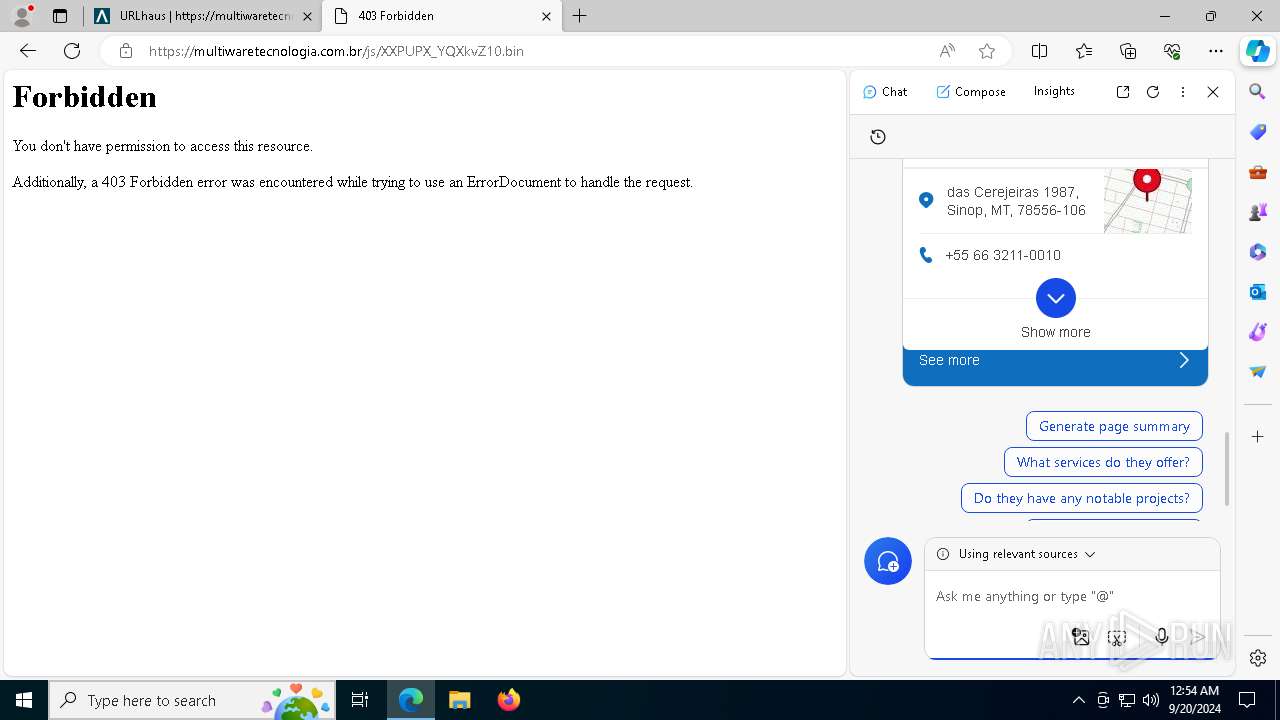Open Task View on taskbar
This screenshot has width=1280, height=720.
tap(360, 700)
